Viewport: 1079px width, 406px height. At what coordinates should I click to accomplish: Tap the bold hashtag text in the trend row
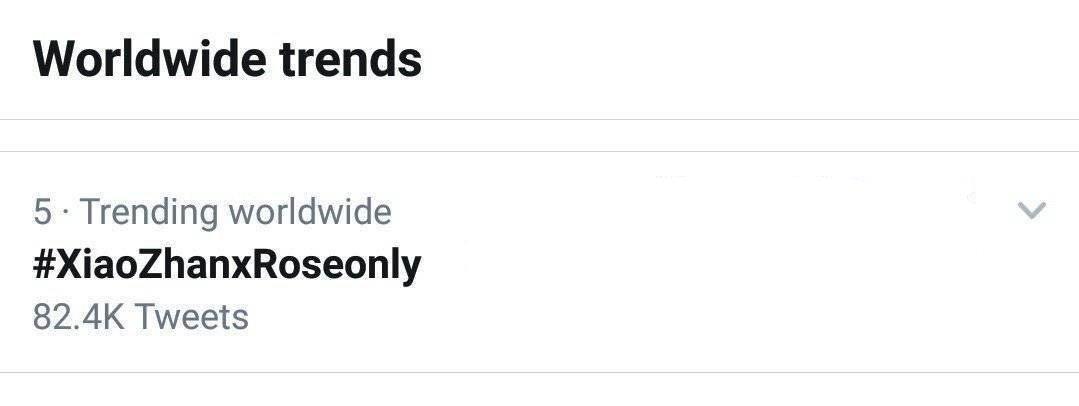click(227, 265)
